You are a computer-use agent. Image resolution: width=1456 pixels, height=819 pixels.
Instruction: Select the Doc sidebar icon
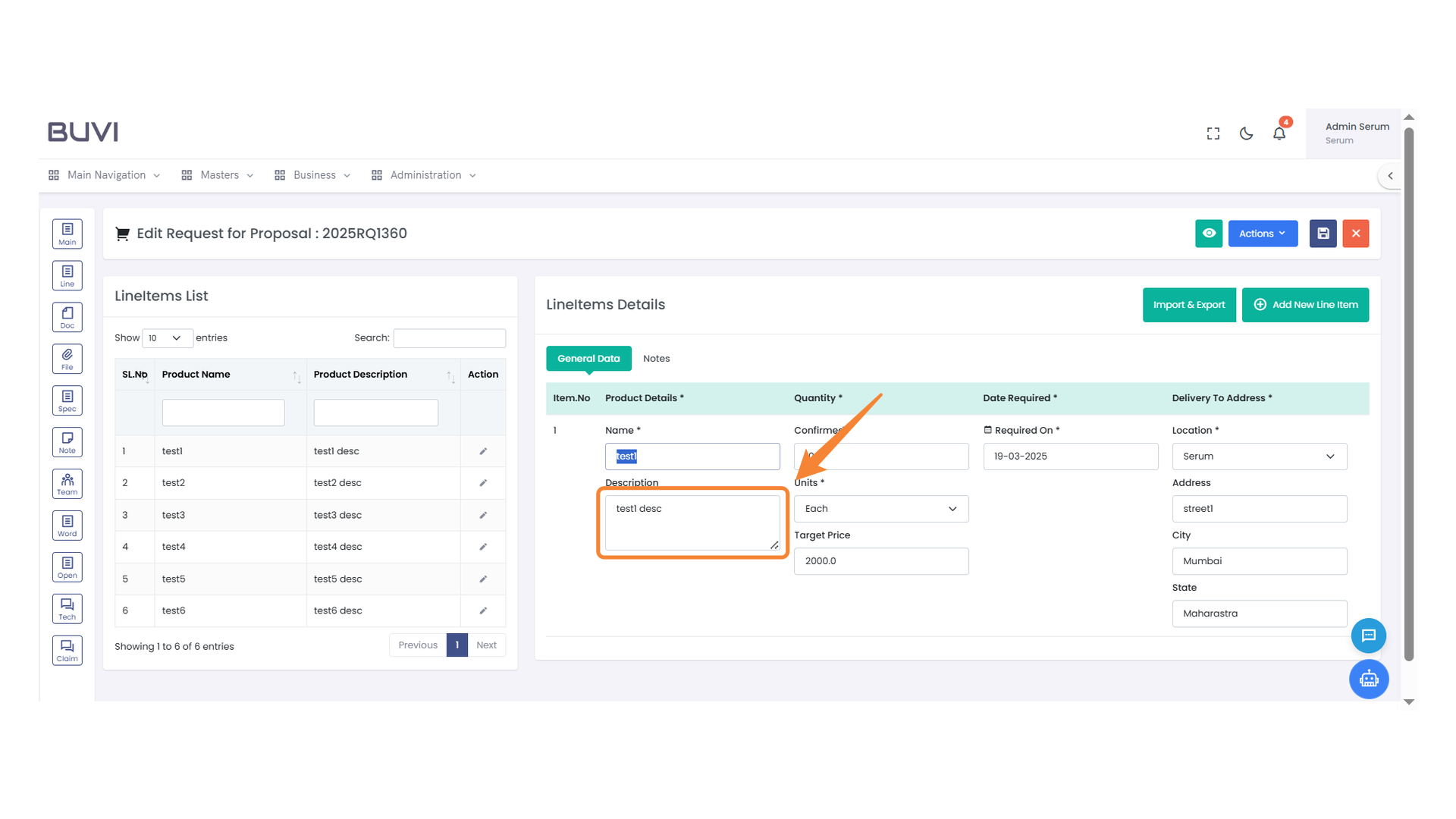[67, 316]
